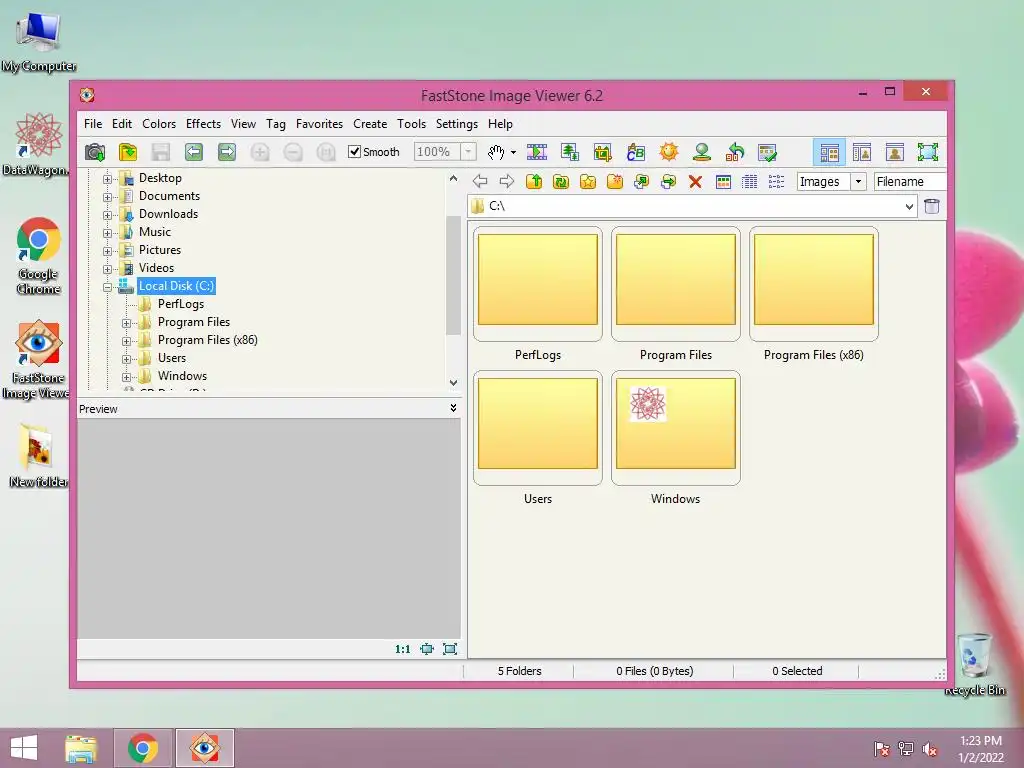
Task: Open the Effects menu
Action: tap(203, 124)
